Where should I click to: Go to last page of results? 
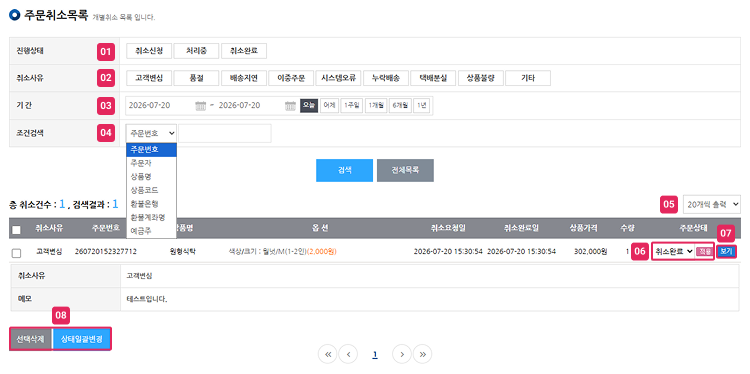coord(422,354)
